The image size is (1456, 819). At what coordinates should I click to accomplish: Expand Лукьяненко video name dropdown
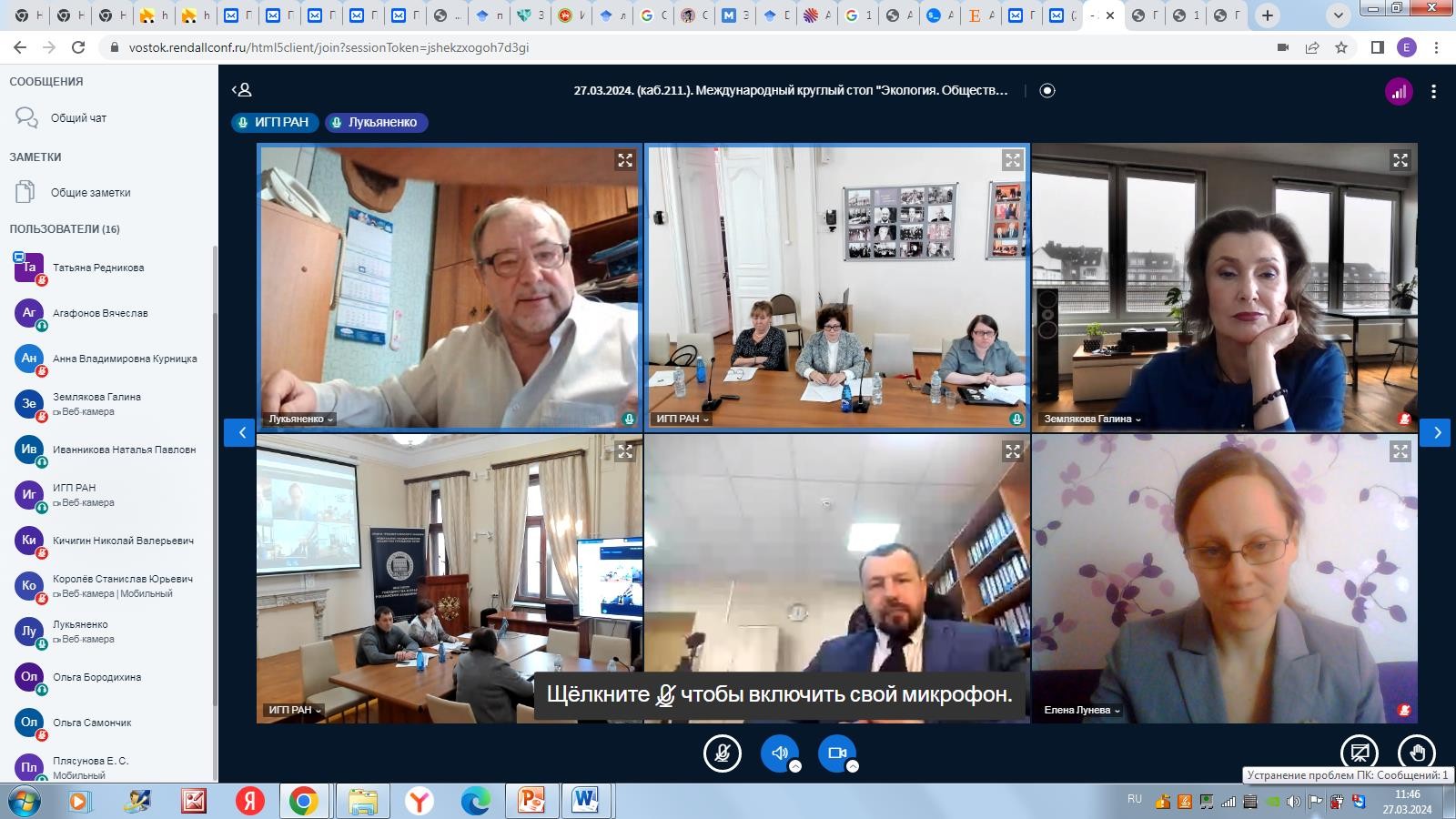301,420
